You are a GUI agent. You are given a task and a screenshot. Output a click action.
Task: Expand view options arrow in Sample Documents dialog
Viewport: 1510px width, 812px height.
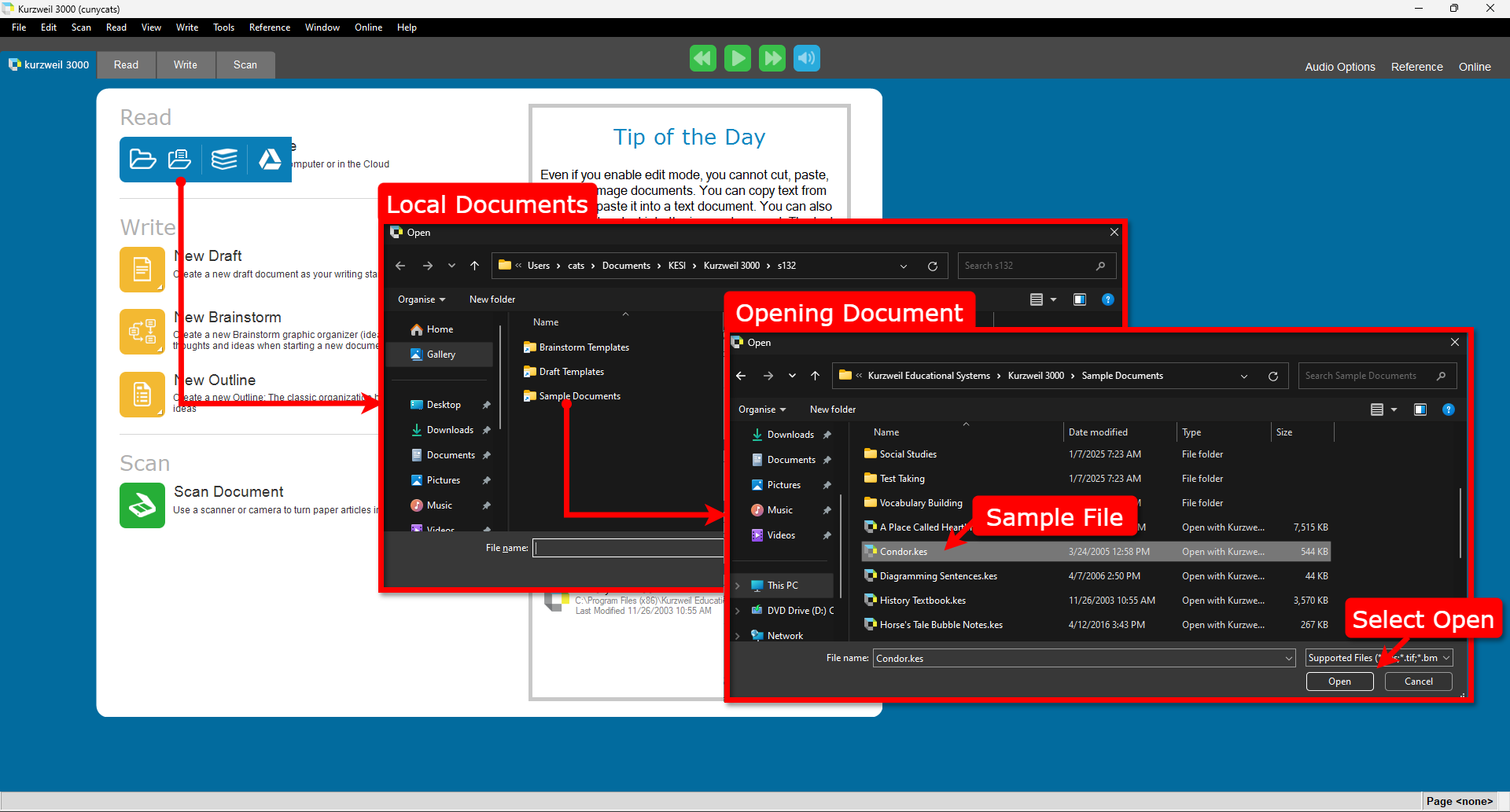pyautogui.click(x=1394, y=410)
